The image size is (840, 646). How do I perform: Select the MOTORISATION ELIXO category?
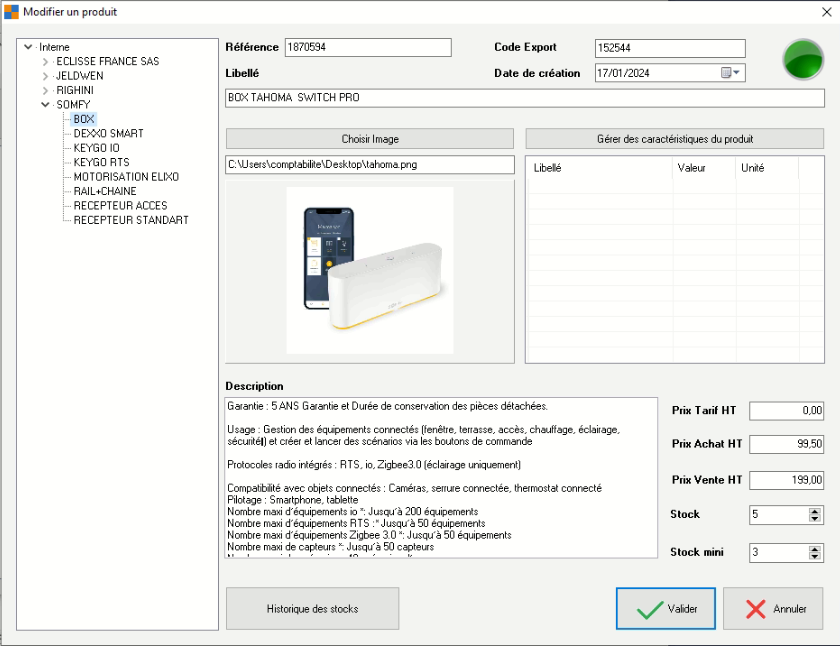click(x=126, y=177)
